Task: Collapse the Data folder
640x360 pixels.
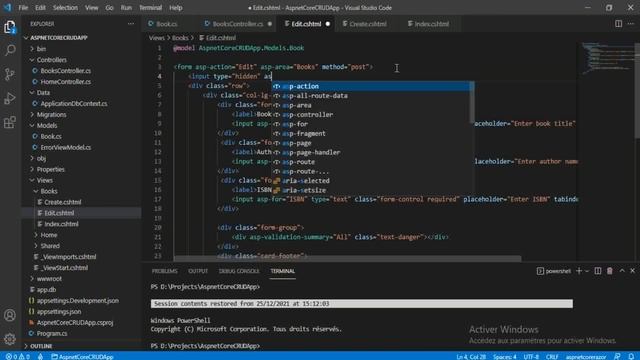Action: (43, 93)
